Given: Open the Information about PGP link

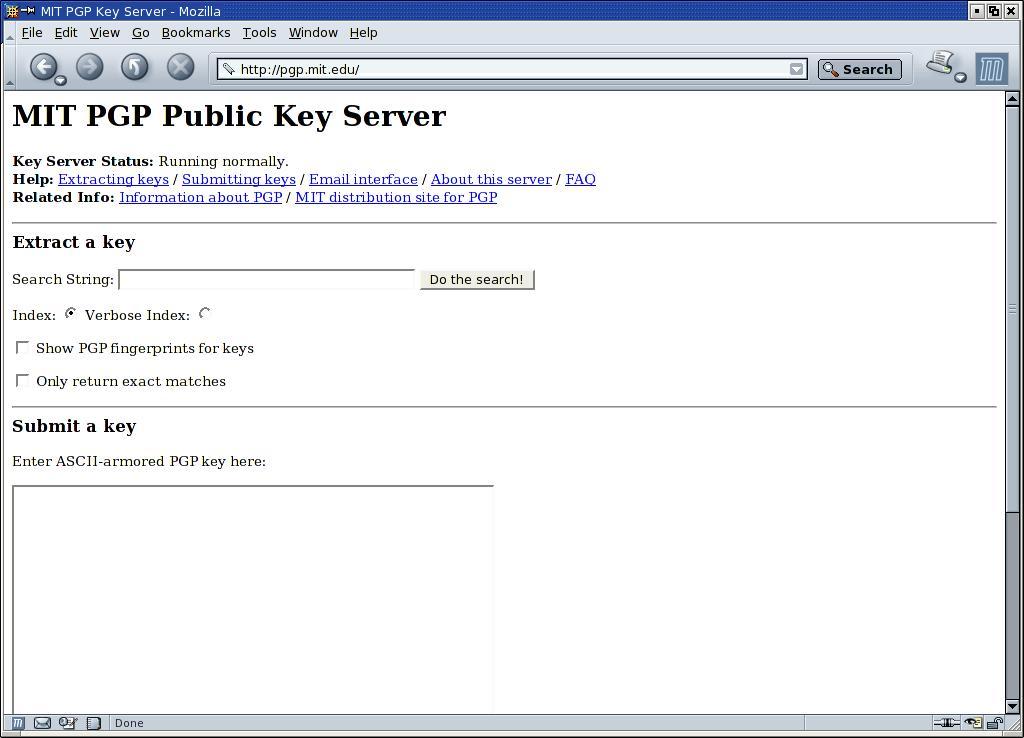Looking at the screenshot, I should click(200, 197).
